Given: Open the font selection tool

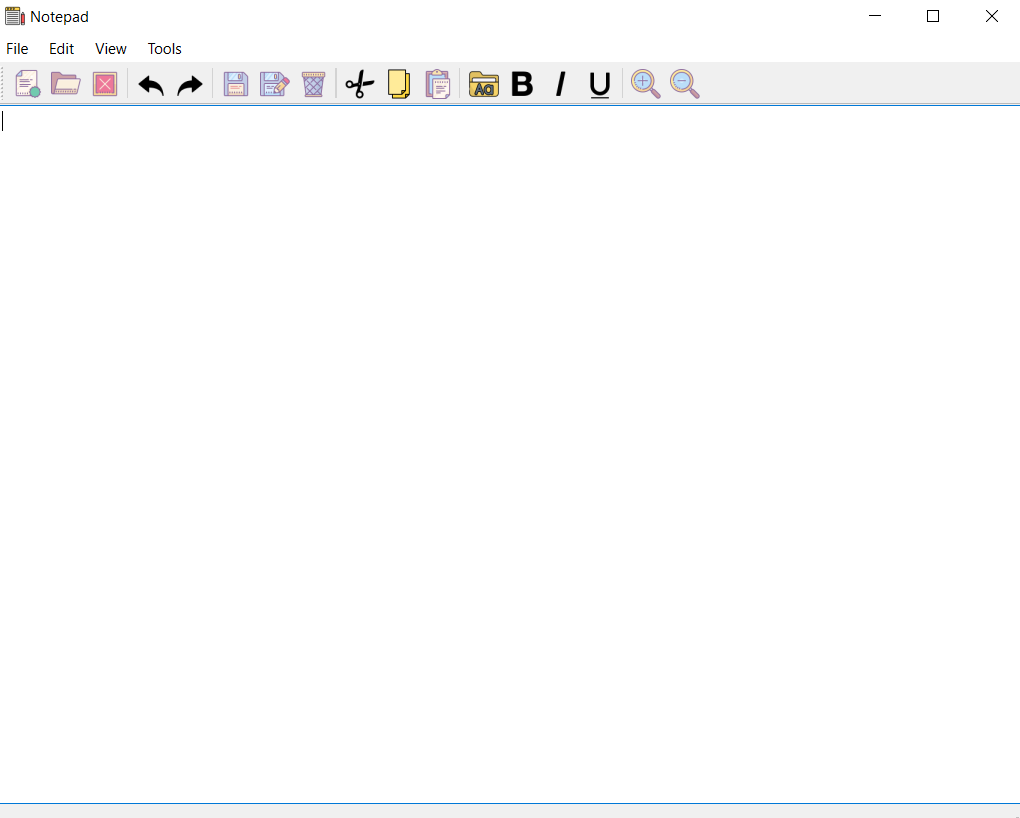Looking at the screenshot, I should pyautogui.click(x=483, y=84).
